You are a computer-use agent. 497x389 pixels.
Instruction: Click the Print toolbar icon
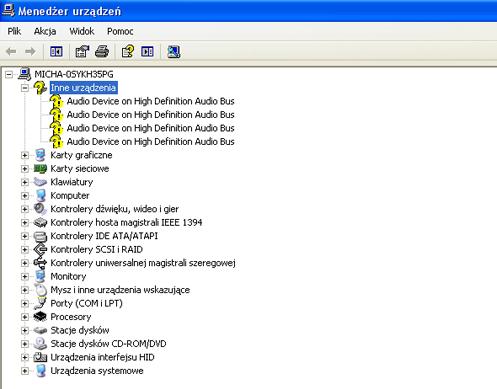[102, 52]
